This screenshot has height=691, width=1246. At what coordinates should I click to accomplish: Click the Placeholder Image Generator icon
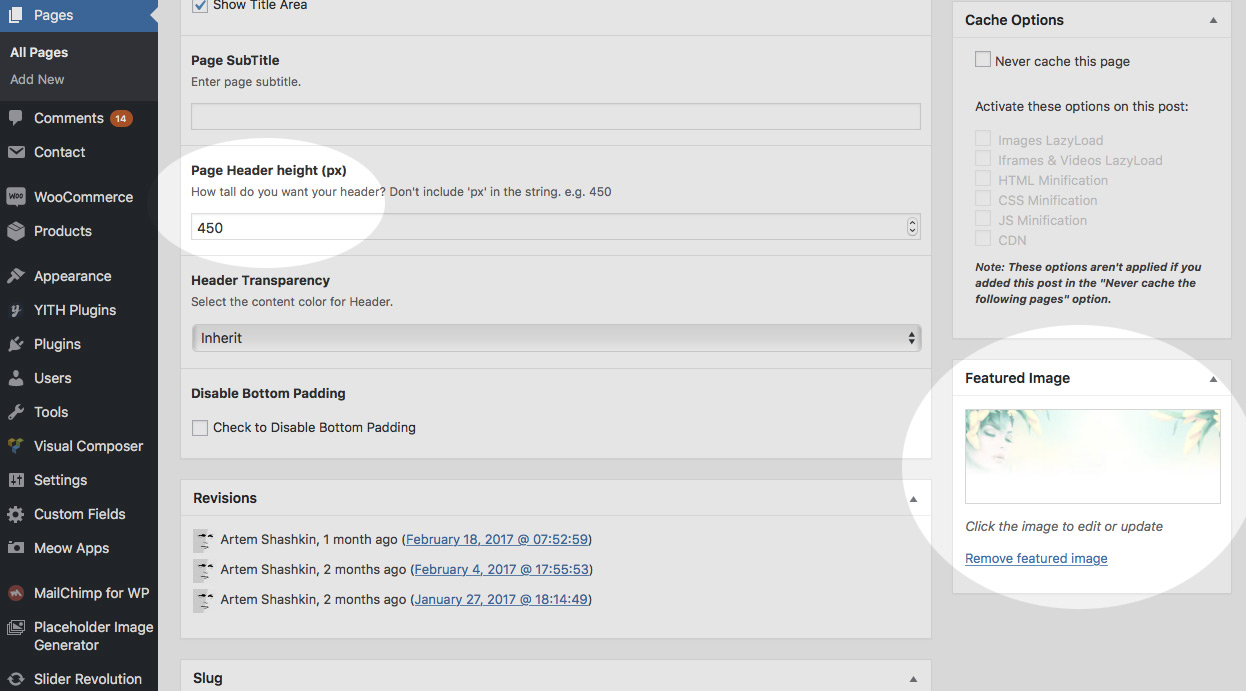[x=15, y=628]
